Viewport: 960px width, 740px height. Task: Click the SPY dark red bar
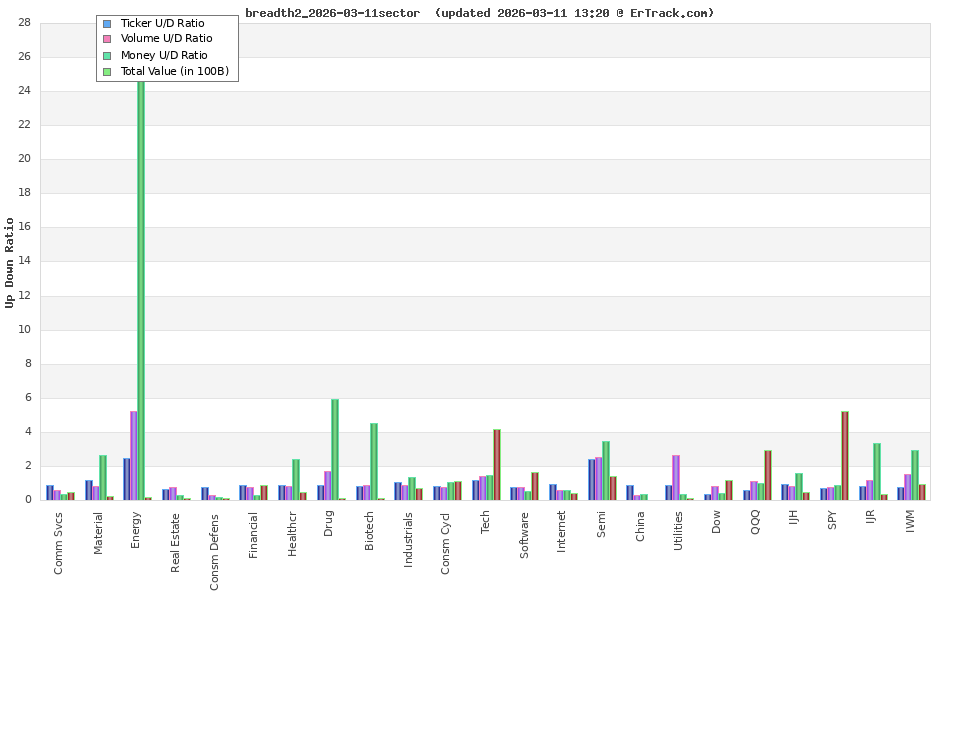pos(843,455)
